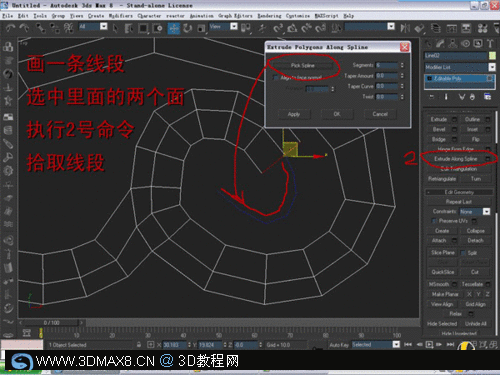Viewport: 500px width, 375px height.
Task: Click the Extrude Along Spline button
Action: click(455, 159)
